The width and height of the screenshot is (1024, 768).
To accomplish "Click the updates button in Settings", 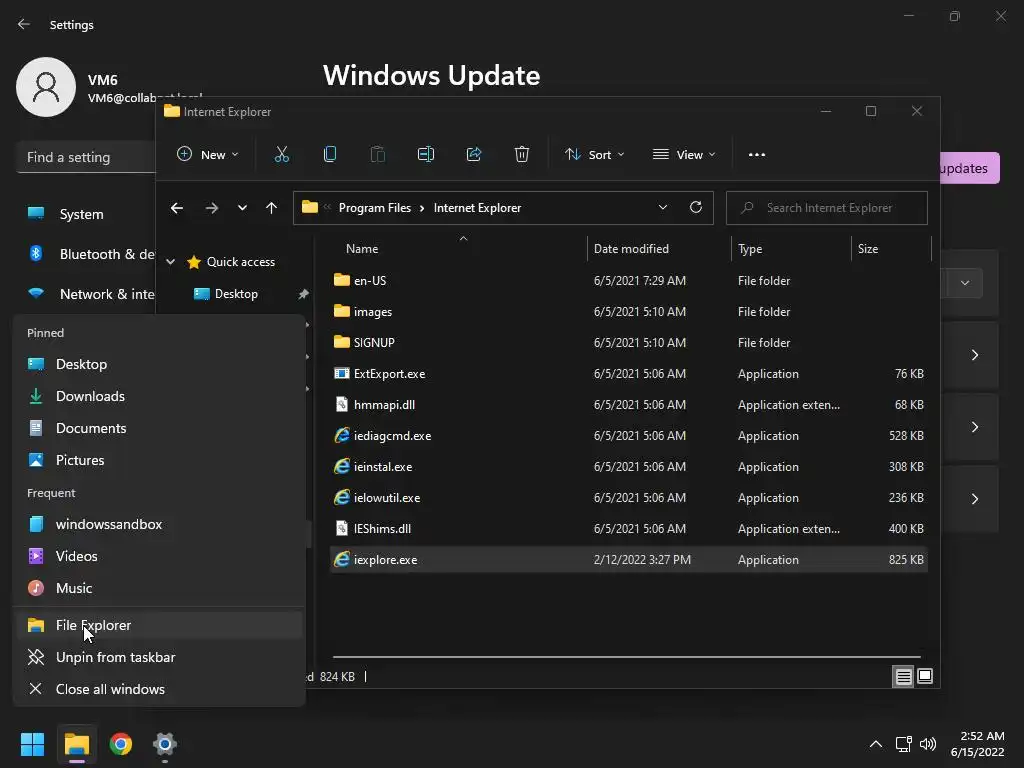I will [x=969, y=168].
